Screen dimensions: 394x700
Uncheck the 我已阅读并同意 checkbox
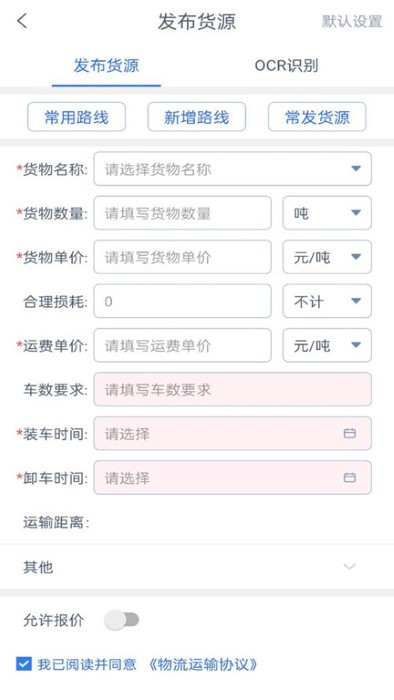click(x=24, y=664)
